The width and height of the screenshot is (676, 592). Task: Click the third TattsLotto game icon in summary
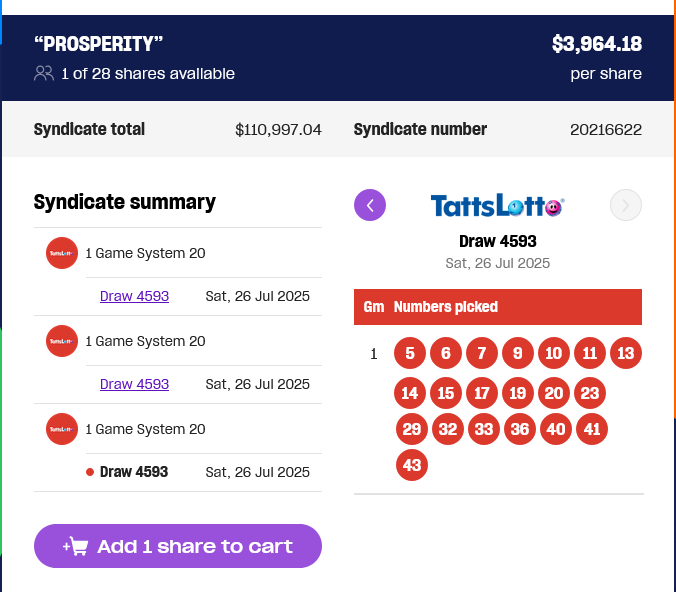(x=62, y=429)
